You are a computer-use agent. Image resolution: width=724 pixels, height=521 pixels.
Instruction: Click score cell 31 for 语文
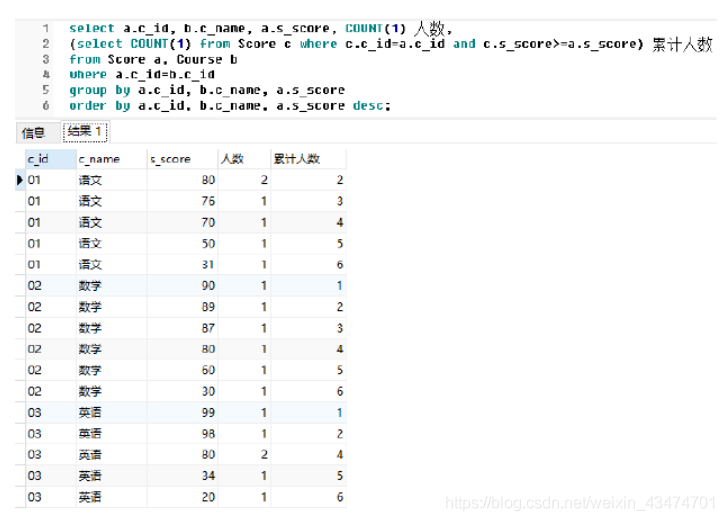[182, 264]
